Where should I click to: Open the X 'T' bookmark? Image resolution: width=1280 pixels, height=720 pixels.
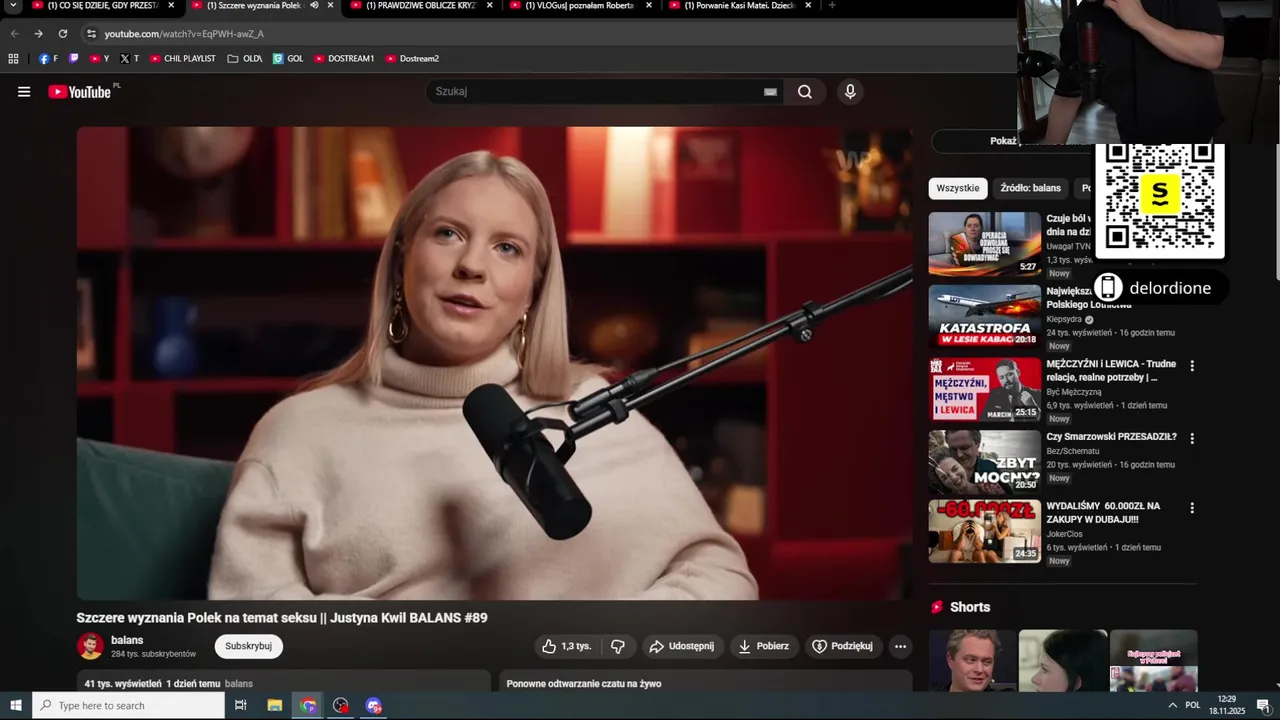[130, 58]
